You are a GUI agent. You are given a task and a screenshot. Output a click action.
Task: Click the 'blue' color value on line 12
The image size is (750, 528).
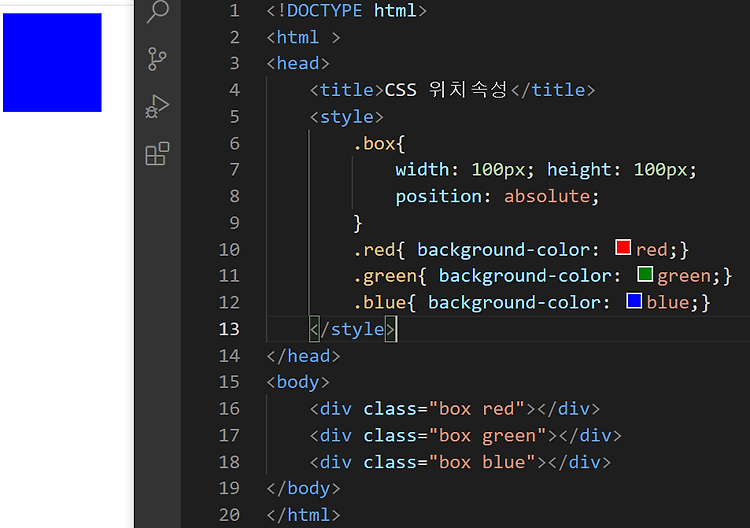668,303
